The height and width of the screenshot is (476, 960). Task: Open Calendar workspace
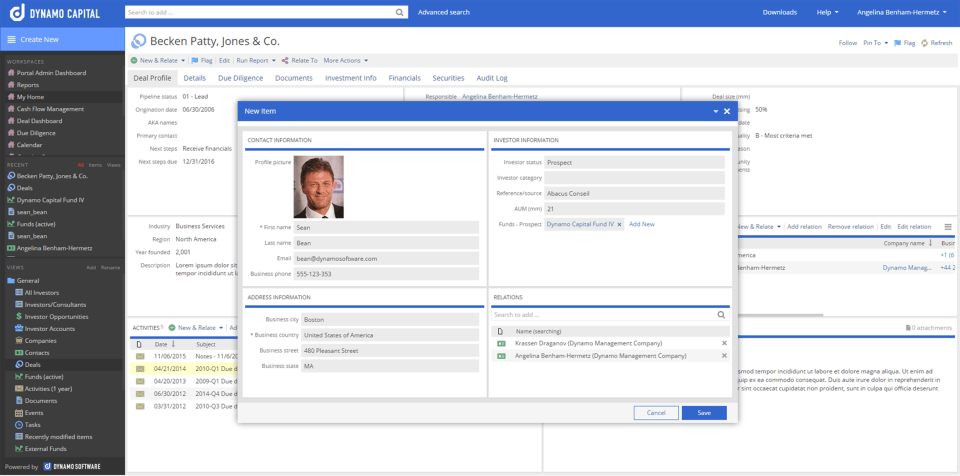click(x=29, y=145)
